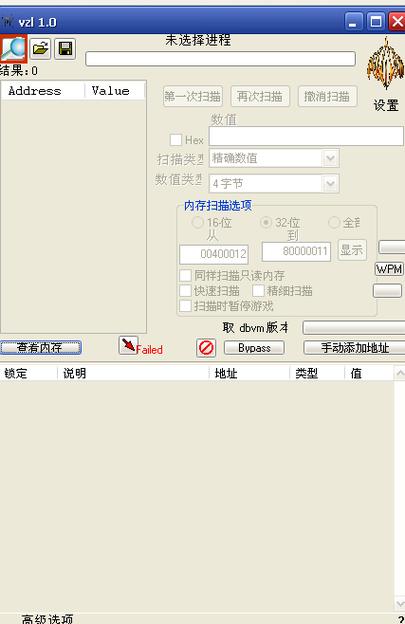Viewport: 405px width, 624px height.
Task: Click the logo above 设置
Action: (x=385, y=63)
